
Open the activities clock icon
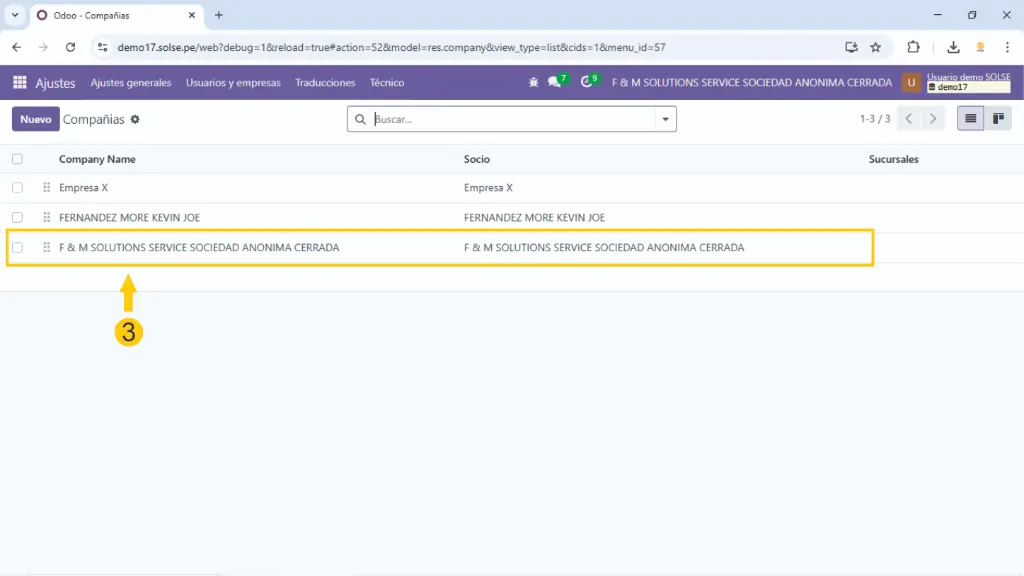(587, 83)
